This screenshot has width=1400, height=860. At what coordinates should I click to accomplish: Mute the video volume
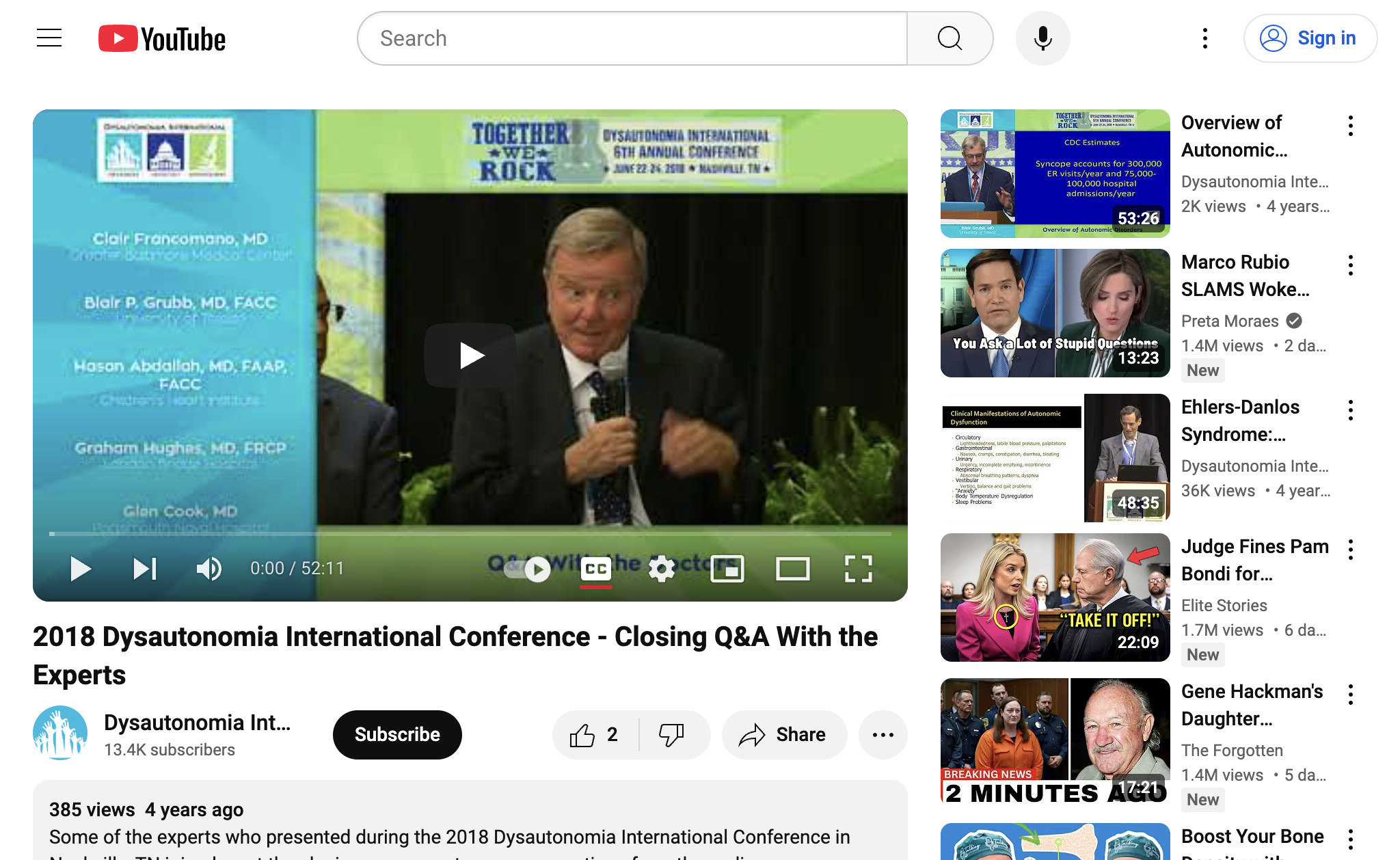[x=208, y=568]
